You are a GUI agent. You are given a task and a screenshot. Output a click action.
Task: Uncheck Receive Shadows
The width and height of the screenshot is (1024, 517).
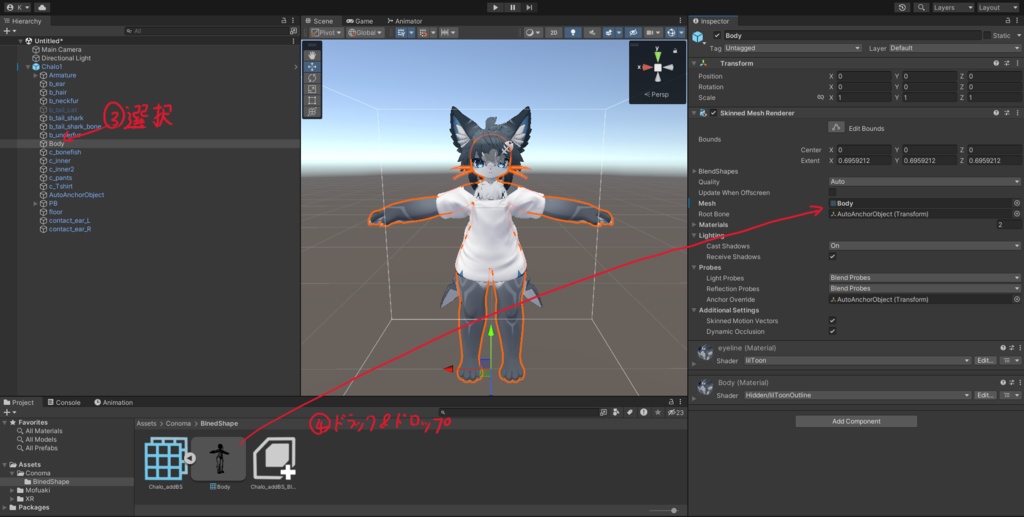tap(832, 257)
